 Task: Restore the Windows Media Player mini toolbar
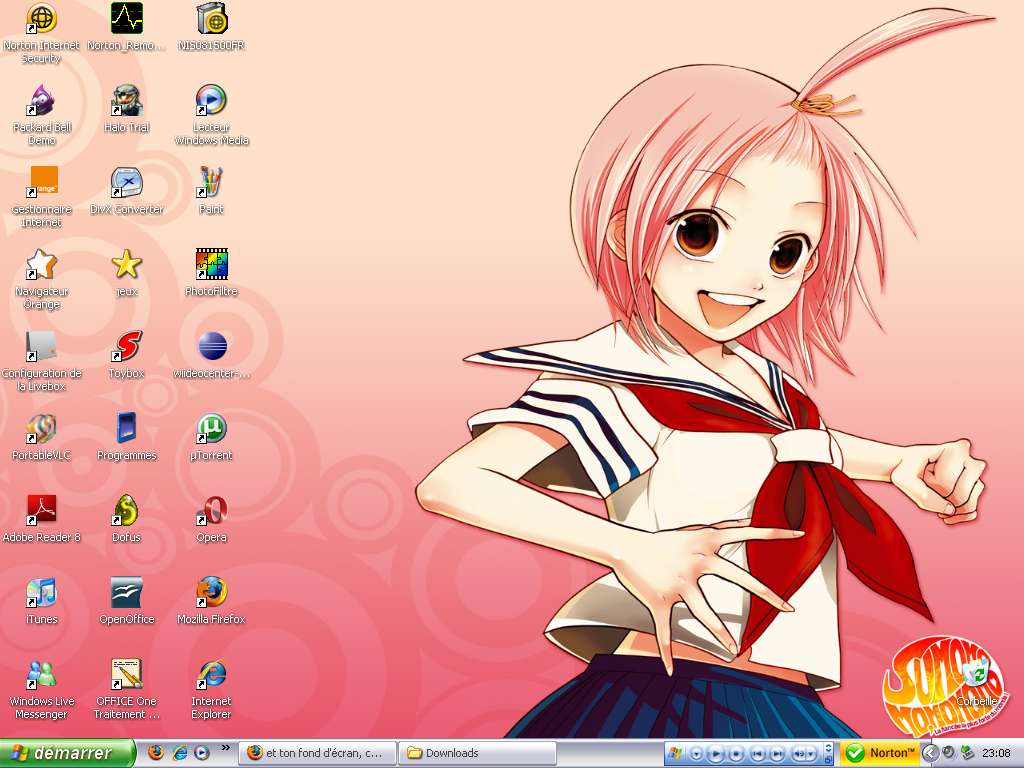point(828,759)
